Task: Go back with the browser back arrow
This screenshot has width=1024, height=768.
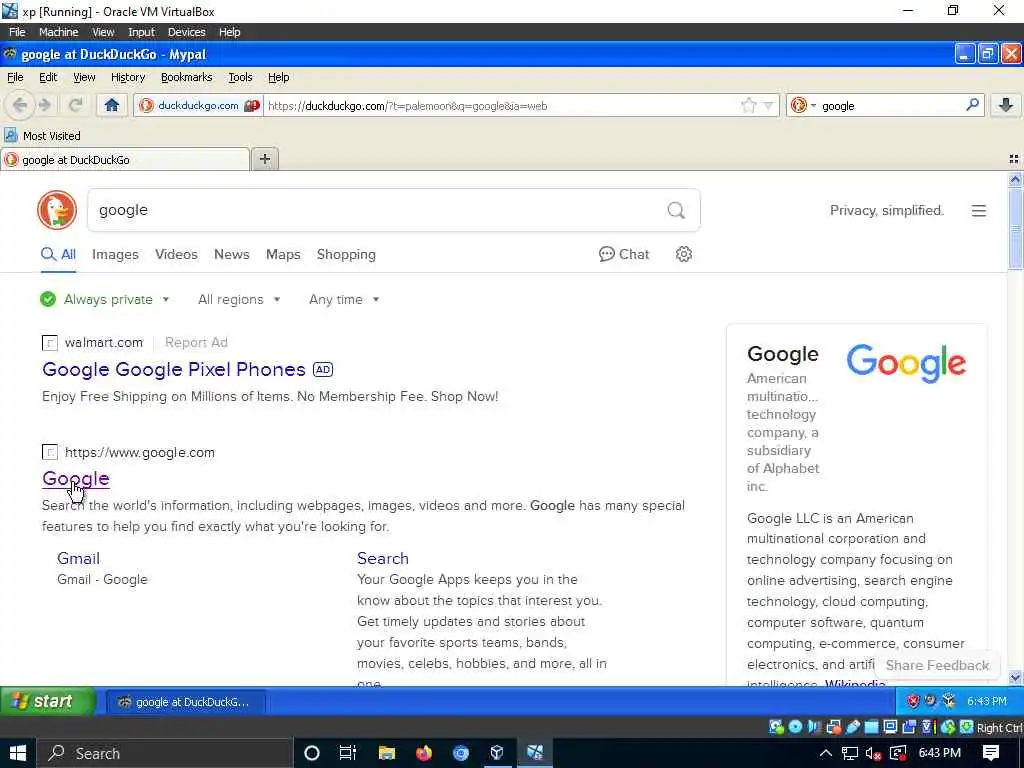Action: tap(20, 105)
